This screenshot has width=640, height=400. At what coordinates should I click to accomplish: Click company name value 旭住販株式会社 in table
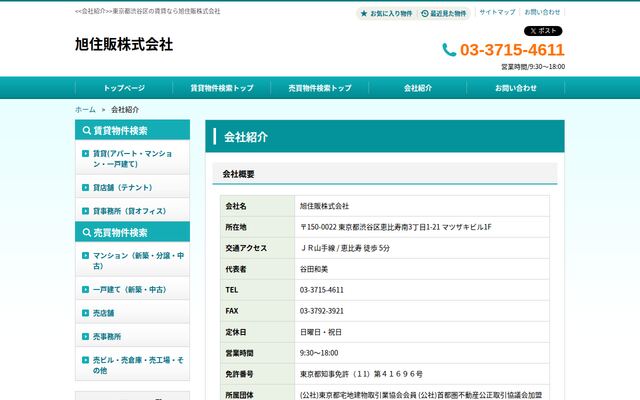324,206
